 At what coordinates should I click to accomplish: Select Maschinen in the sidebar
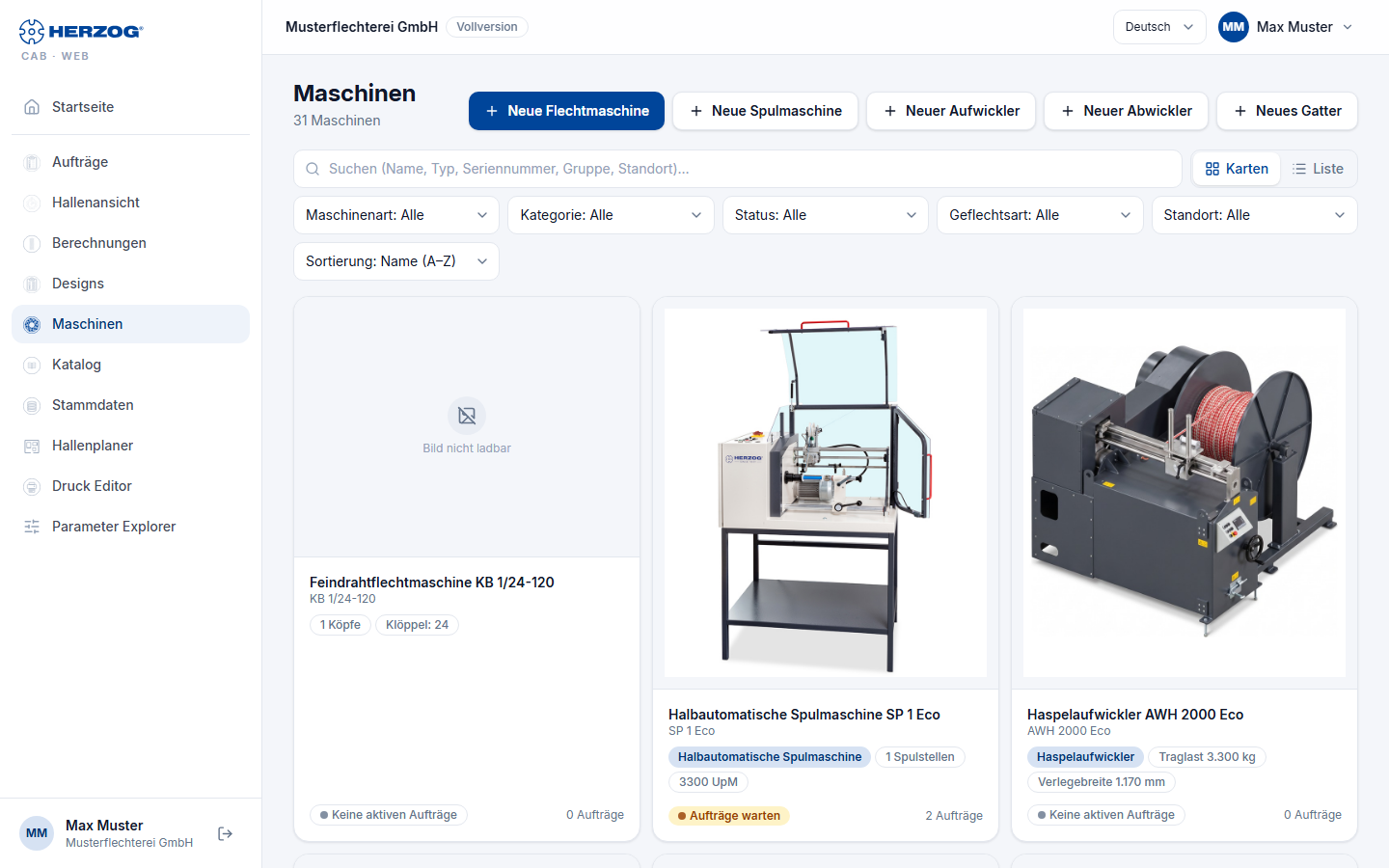click(131, 324)
